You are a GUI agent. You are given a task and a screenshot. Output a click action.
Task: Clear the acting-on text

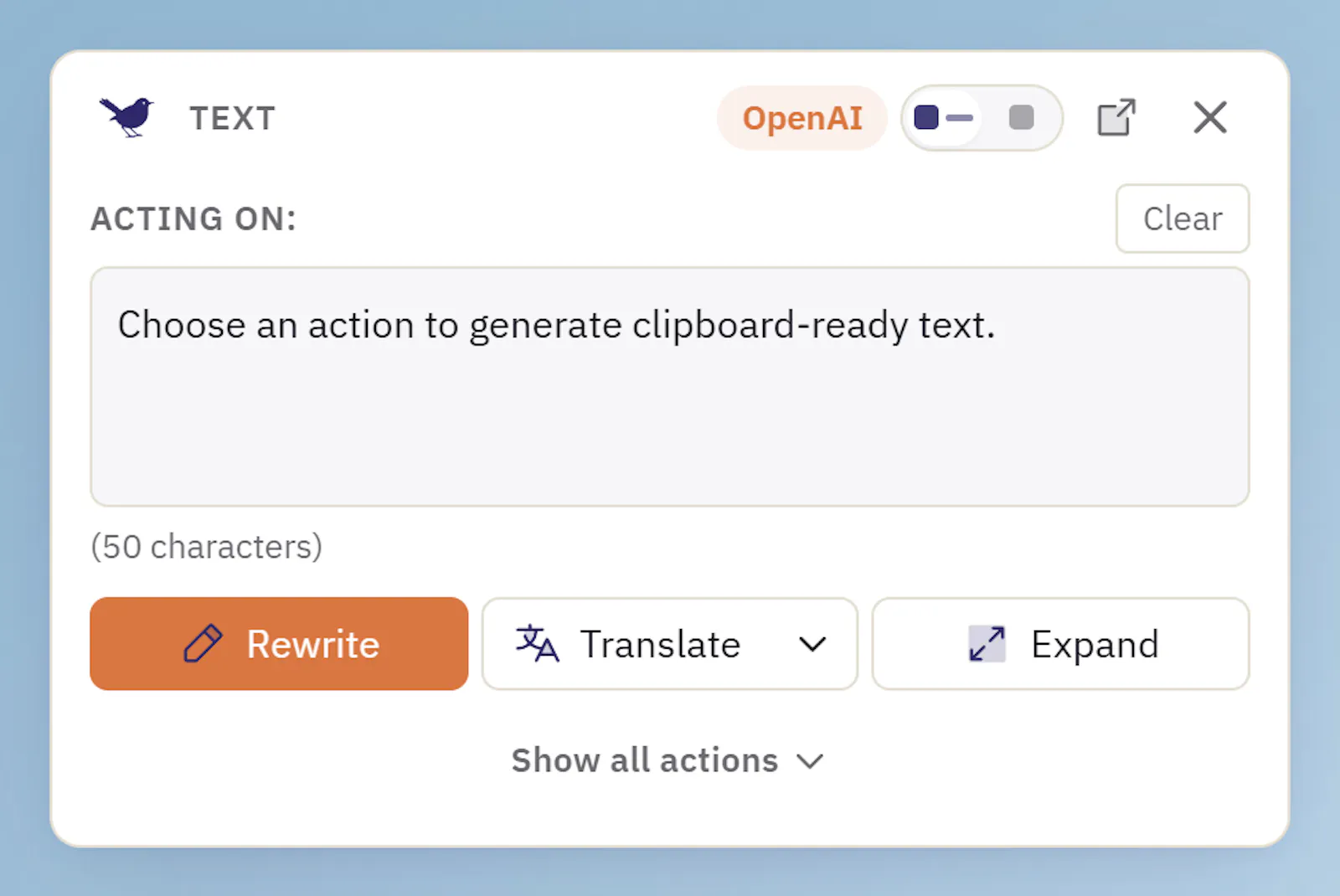point(1183,219)
